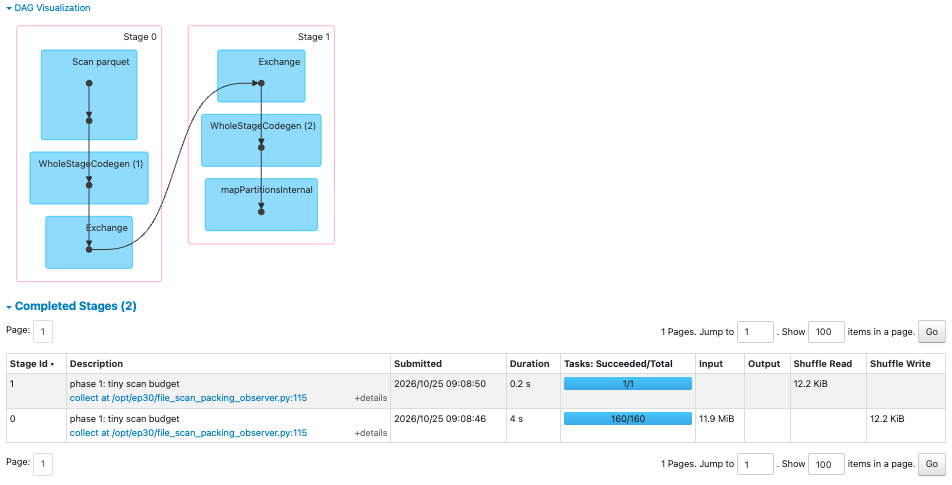
Task: Select the Exchange node in Stage 0
Action: (89, 242)
